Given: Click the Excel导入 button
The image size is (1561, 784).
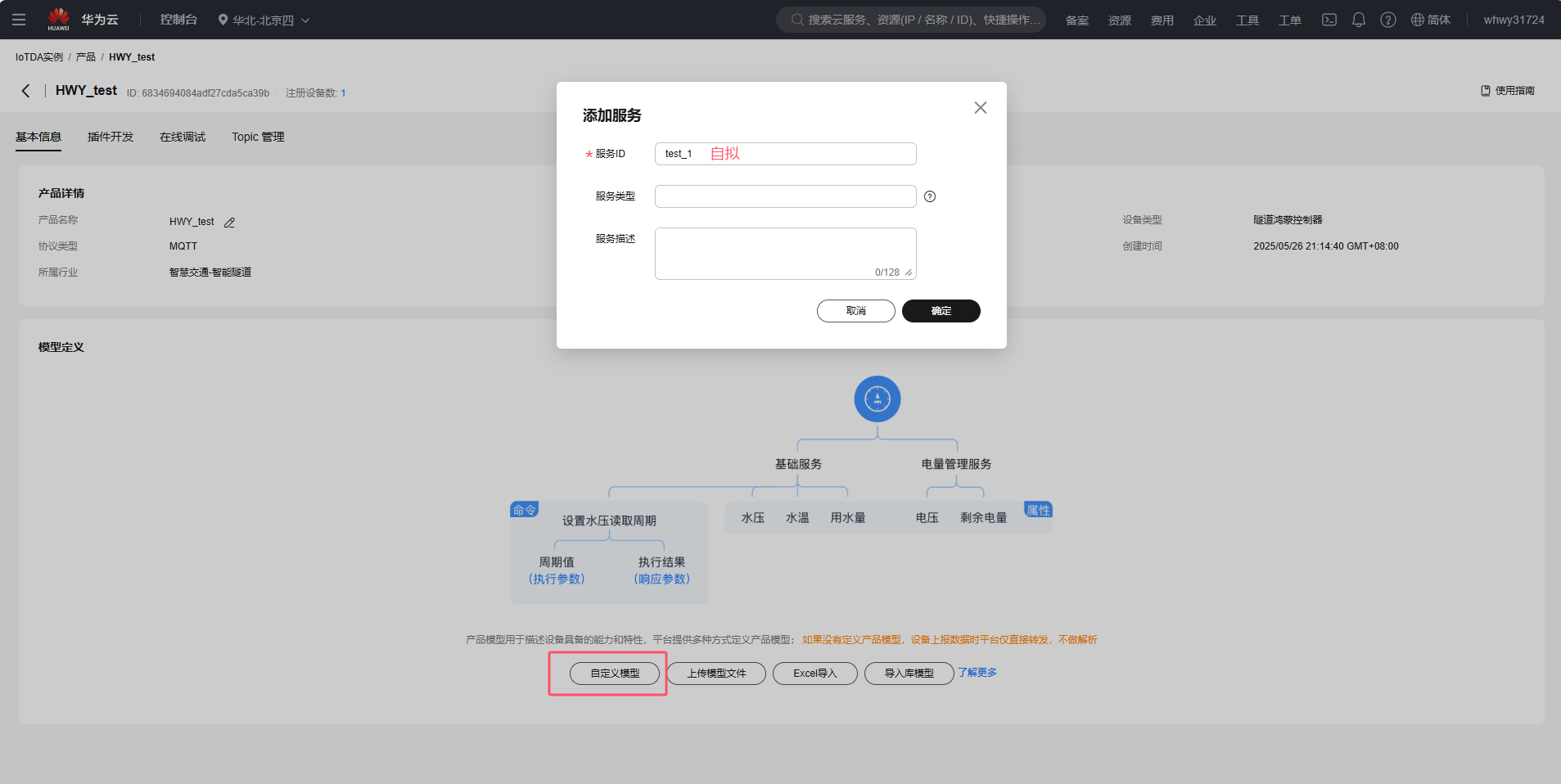Looking at the screenshot, I should (815, 674).
